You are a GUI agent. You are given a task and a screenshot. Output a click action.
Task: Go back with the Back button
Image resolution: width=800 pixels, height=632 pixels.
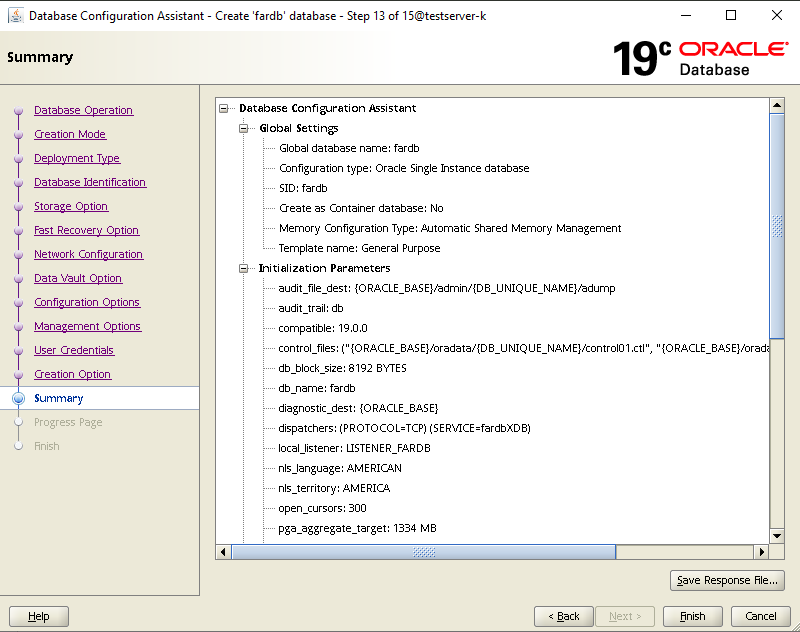[x=564, y=616]
